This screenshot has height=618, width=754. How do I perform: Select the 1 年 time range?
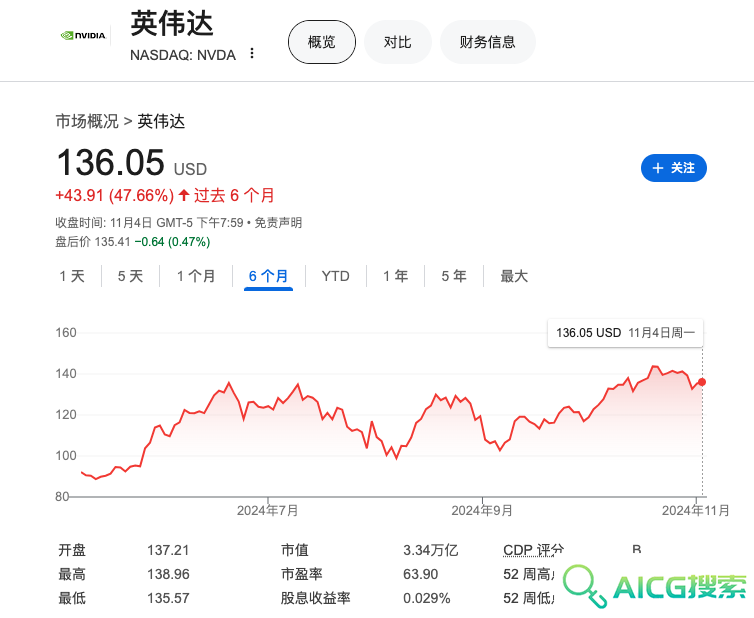pyautogui.click(x=395, y=276)
